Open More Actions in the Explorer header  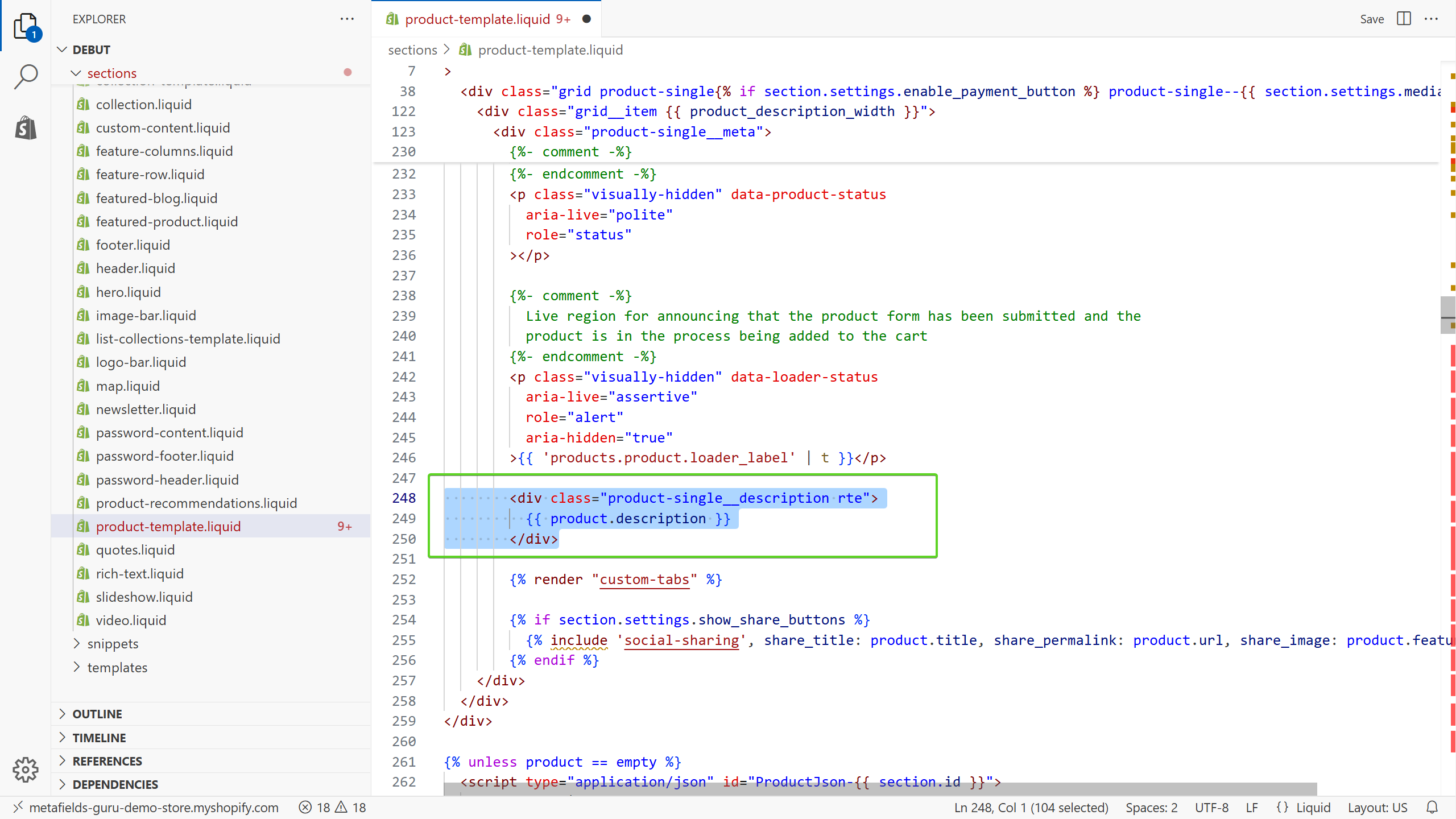347,19
